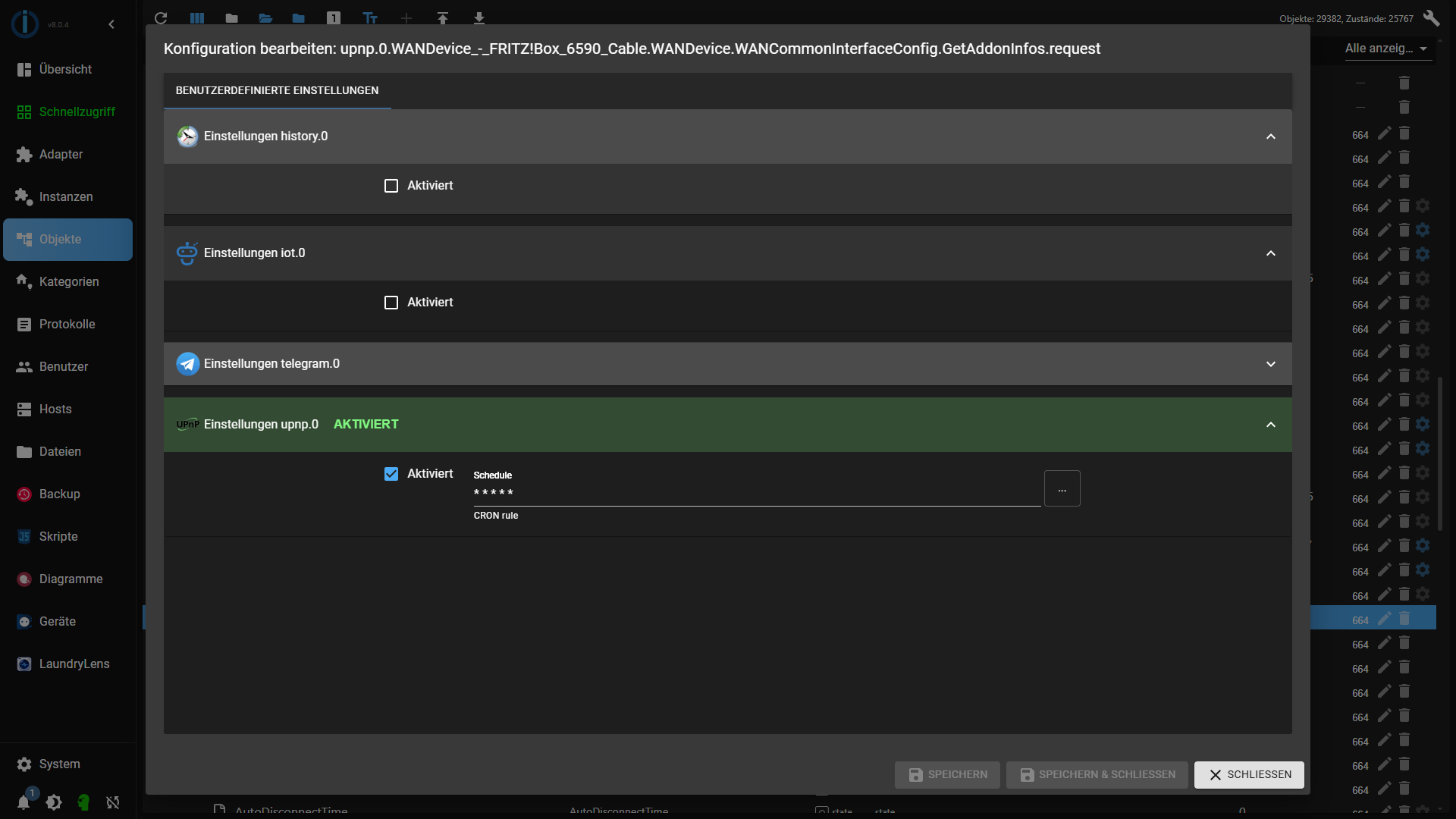The image size is (1456, 819).
Task: Open Geräte in sidebar
Action: tap(67, 621)
